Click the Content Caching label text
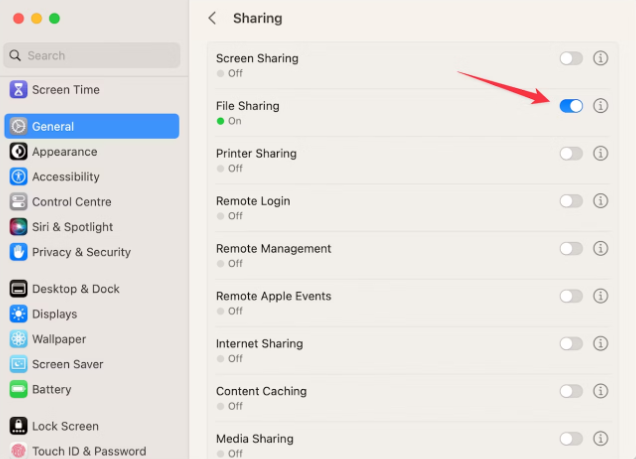 tap(261, 391)
